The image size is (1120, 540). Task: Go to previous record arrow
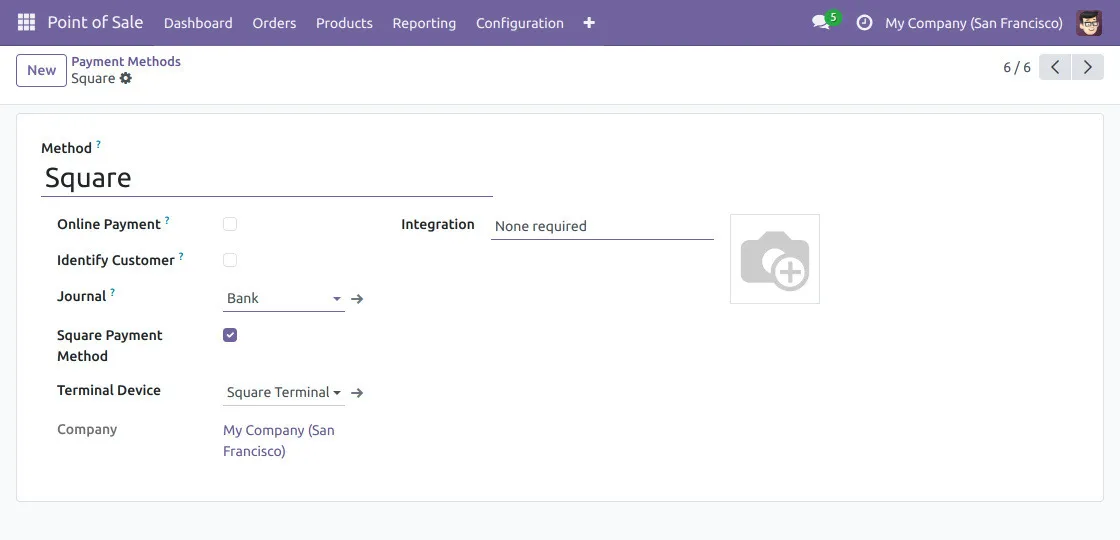(x=1055, y=67)
